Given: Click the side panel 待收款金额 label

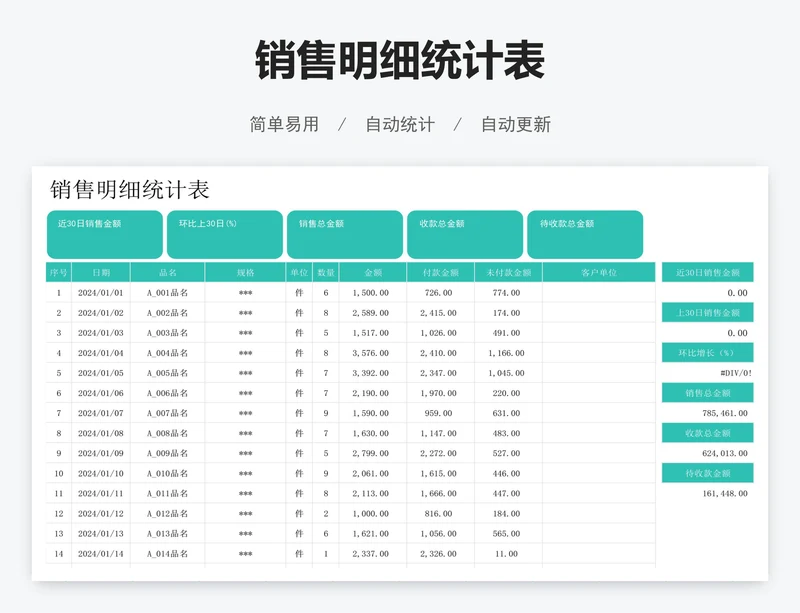Looking at the screenshot, I should click(708, 473).
